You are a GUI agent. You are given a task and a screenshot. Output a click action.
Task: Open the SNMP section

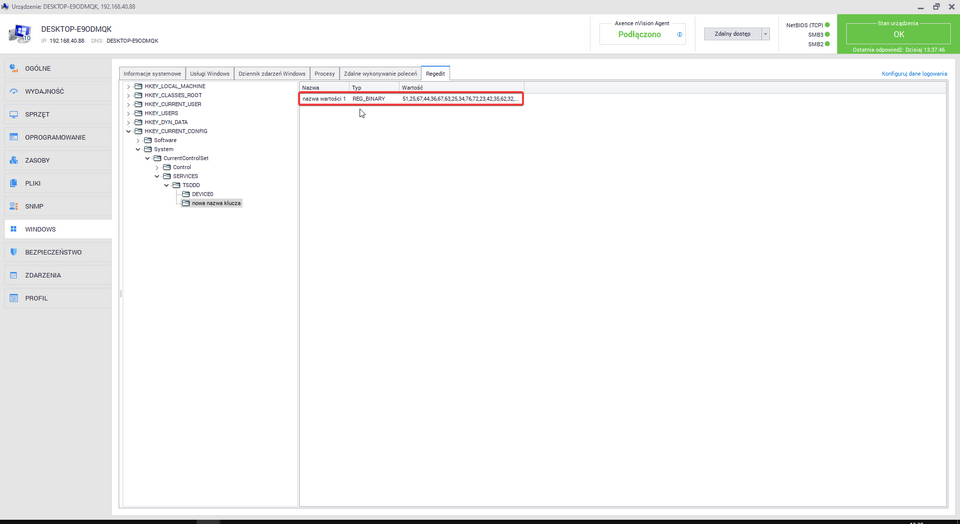[x=34, y=207]
